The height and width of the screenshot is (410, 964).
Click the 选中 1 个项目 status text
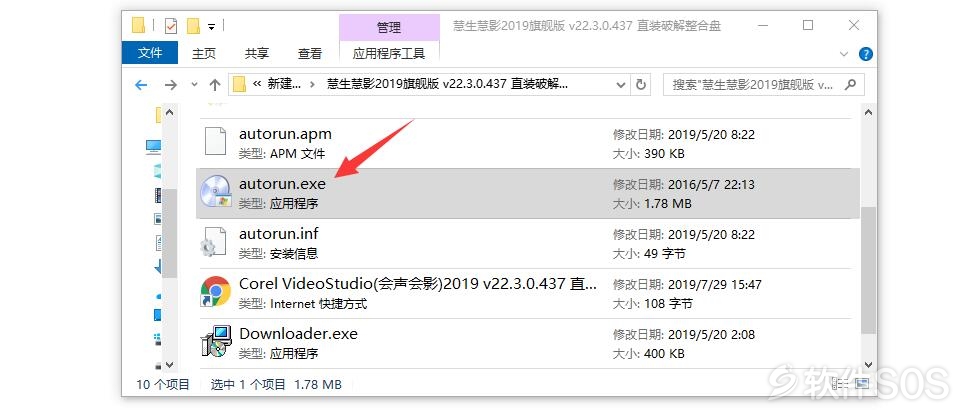click(x=248, y=385)
